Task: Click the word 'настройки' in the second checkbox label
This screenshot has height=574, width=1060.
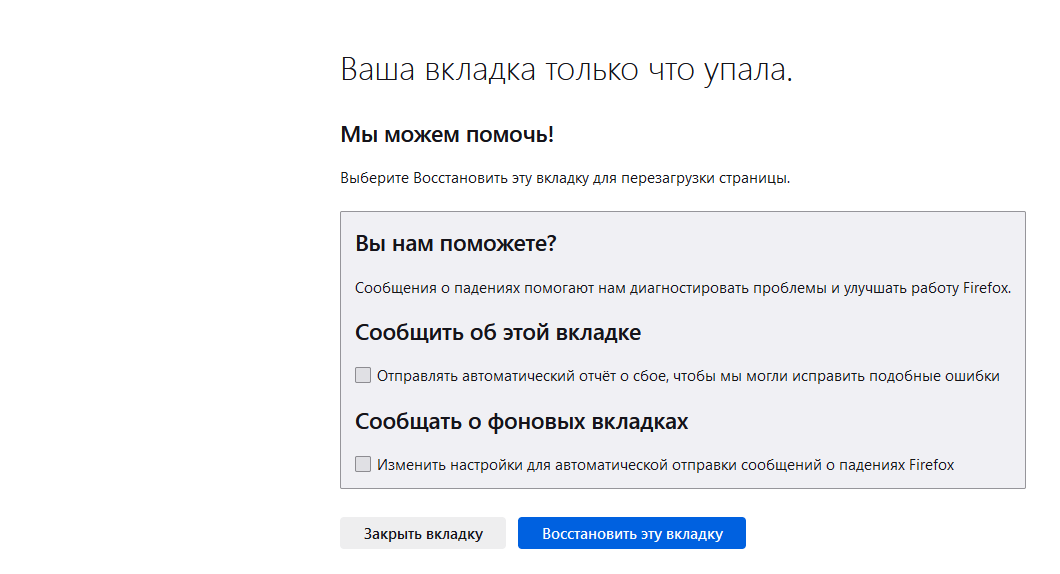Action: pyautogui.click(x=469, y=464)
